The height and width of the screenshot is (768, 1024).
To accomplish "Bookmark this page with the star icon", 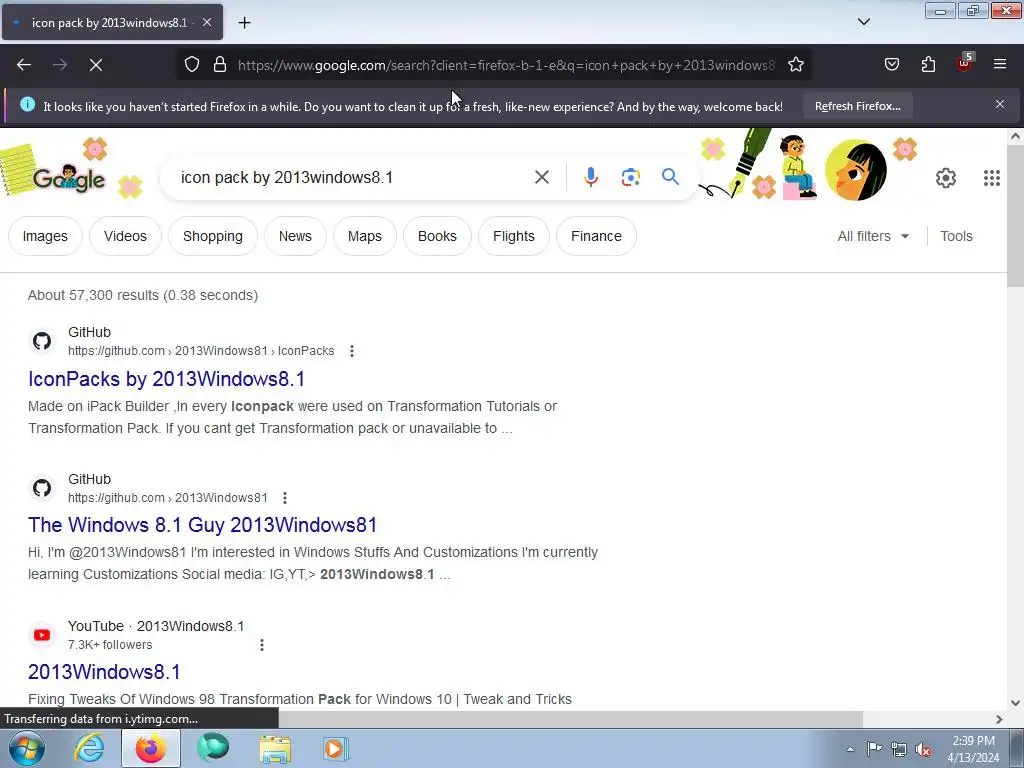I will click(795, 65).
